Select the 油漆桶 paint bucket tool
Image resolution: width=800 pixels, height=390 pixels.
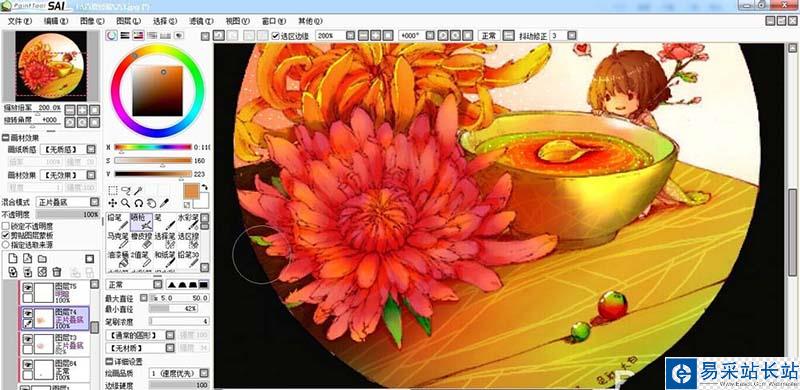coord(118,259)
